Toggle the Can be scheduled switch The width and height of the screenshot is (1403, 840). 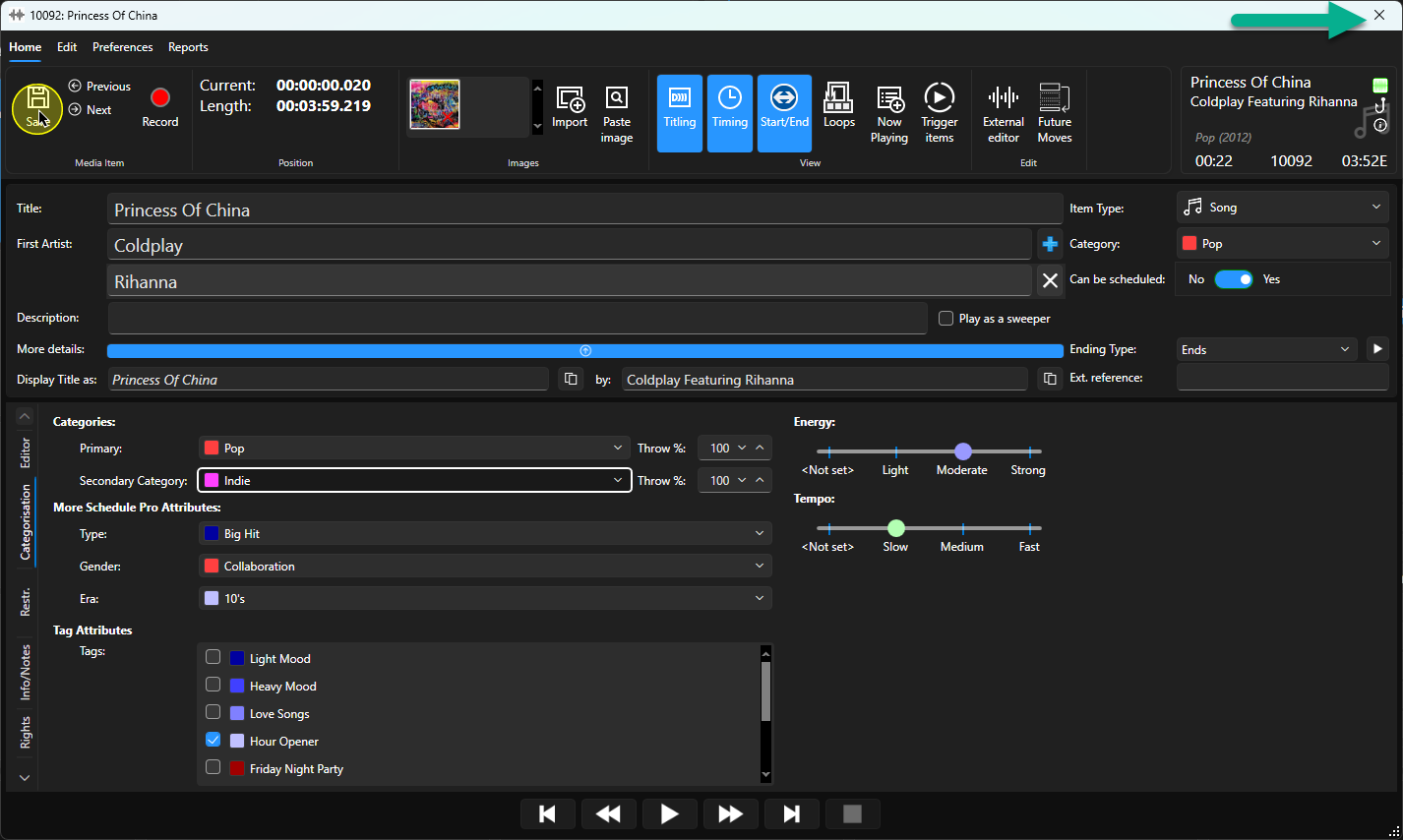[x=1233, y=279]
